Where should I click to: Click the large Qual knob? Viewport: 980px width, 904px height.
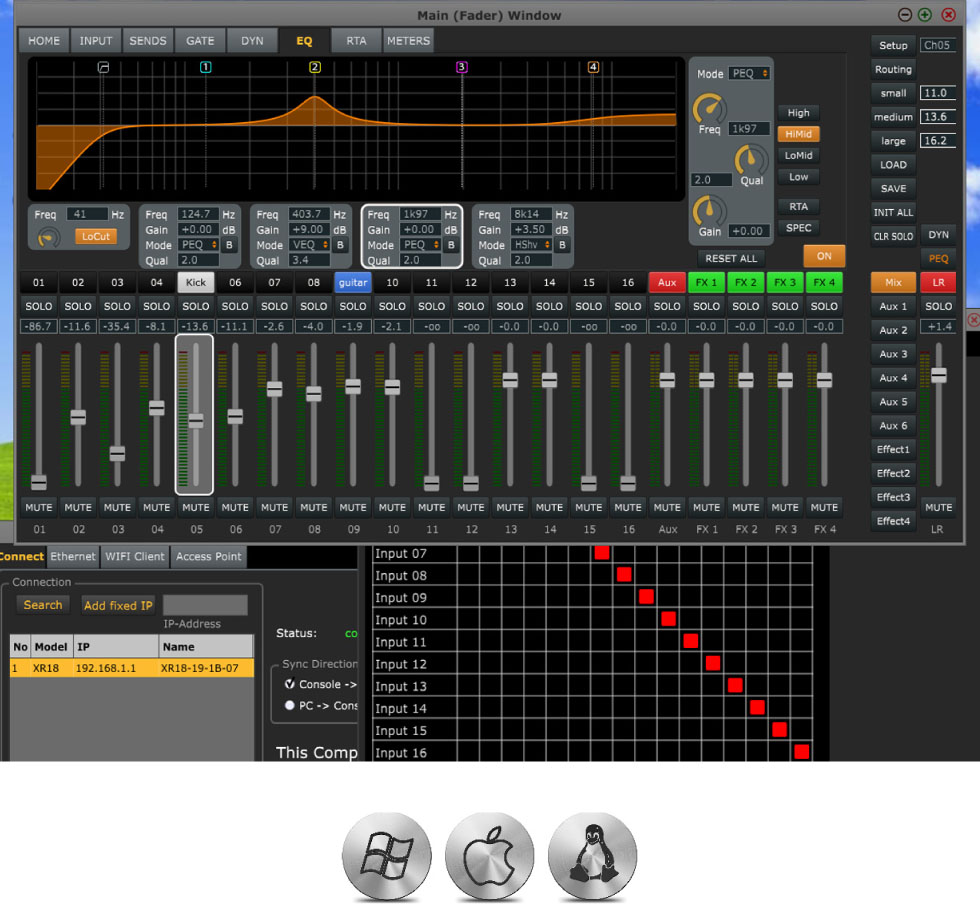click(750, 161)
